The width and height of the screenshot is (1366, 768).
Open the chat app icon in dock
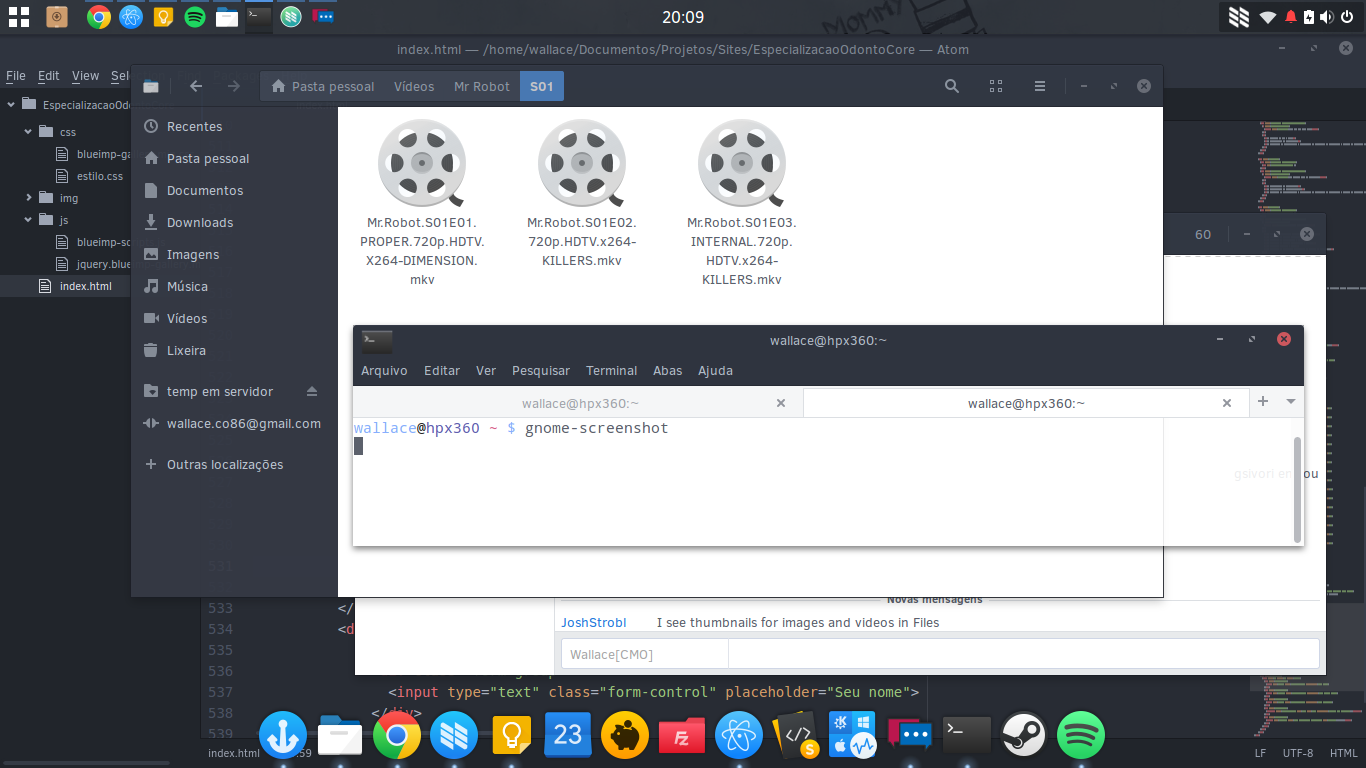pos(910,736)
